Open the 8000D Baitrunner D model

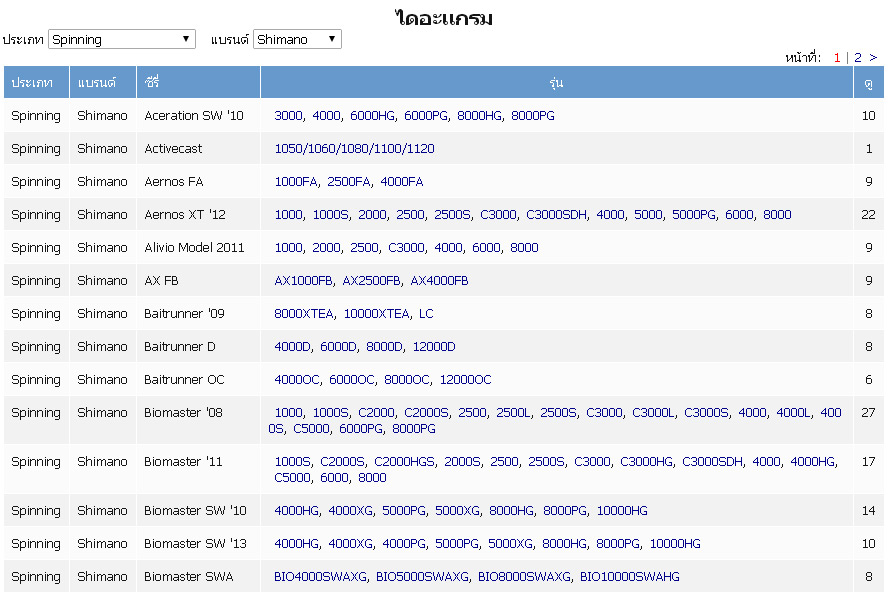click(384, 347)
